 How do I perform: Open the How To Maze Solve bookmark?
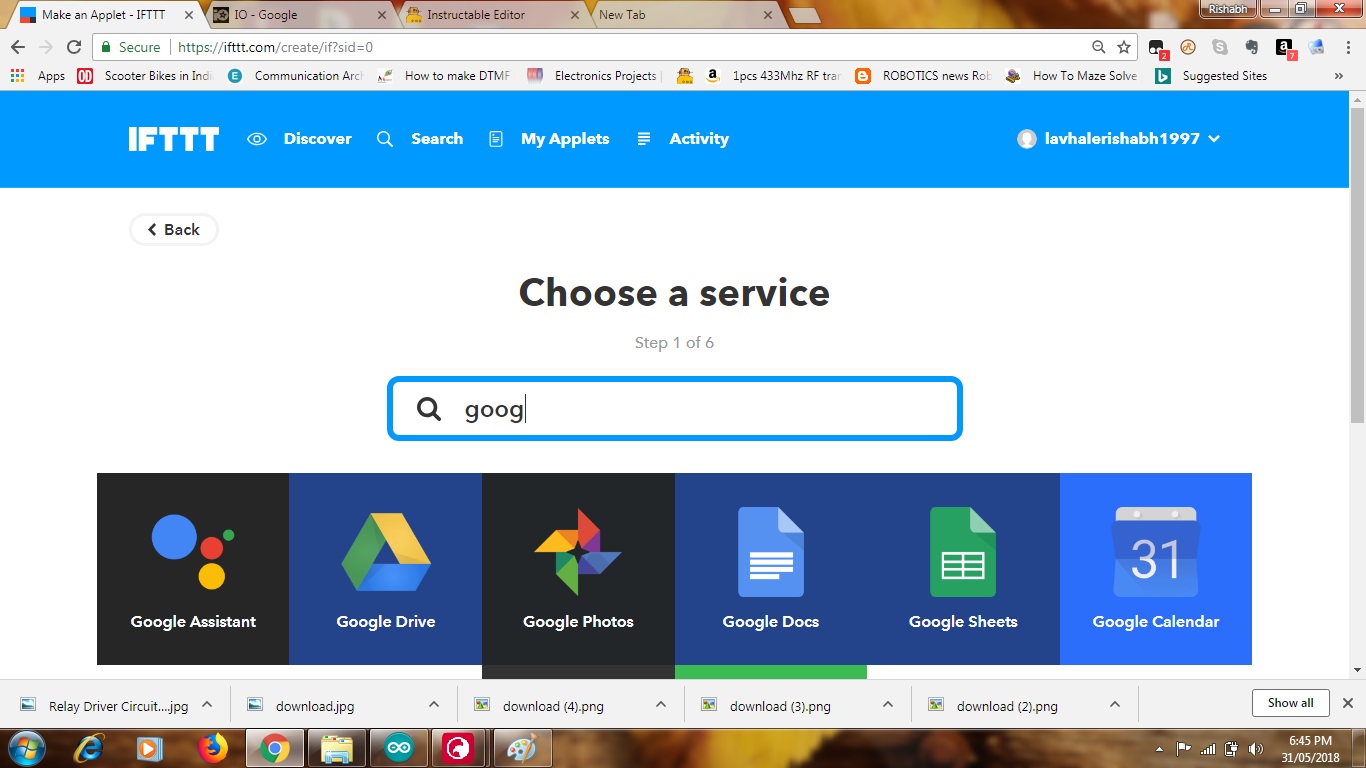(x=1071, y=76)
